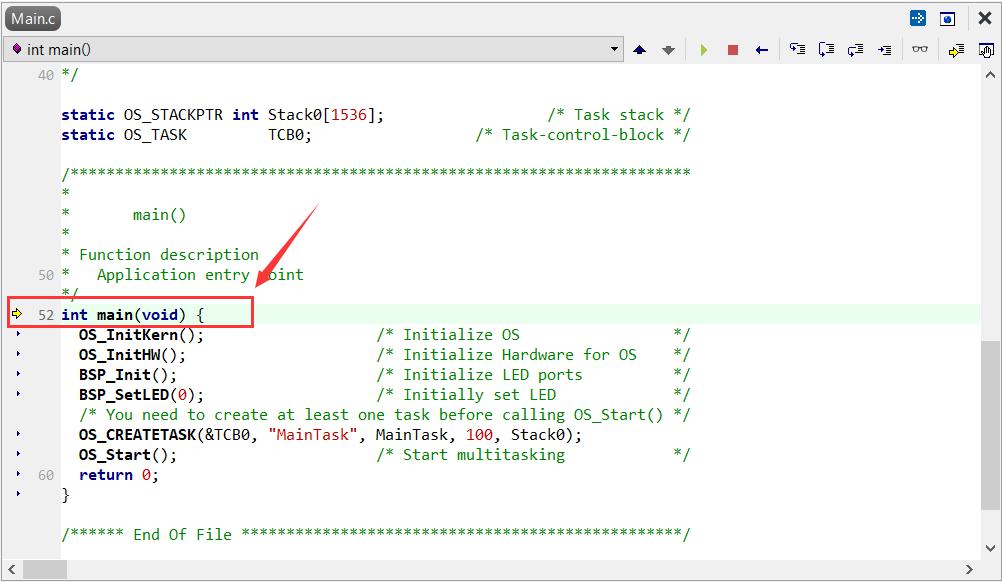
Task: Toggle breakpoint with the hand icon
Action: (x=985, y=50)
